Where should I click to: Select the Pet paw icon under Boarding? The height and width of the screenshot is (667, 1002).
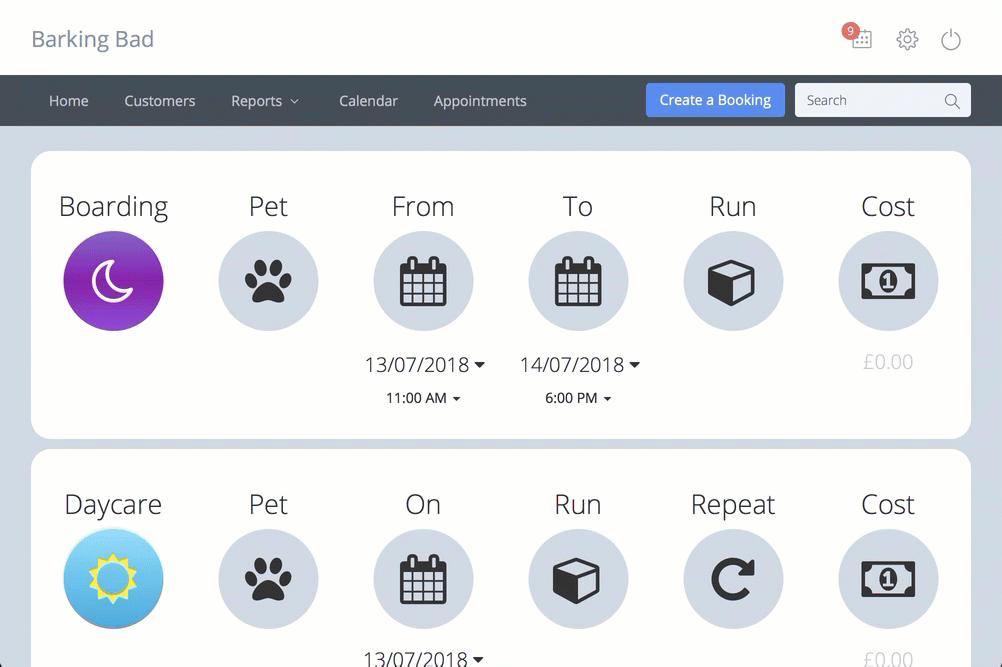268,281
